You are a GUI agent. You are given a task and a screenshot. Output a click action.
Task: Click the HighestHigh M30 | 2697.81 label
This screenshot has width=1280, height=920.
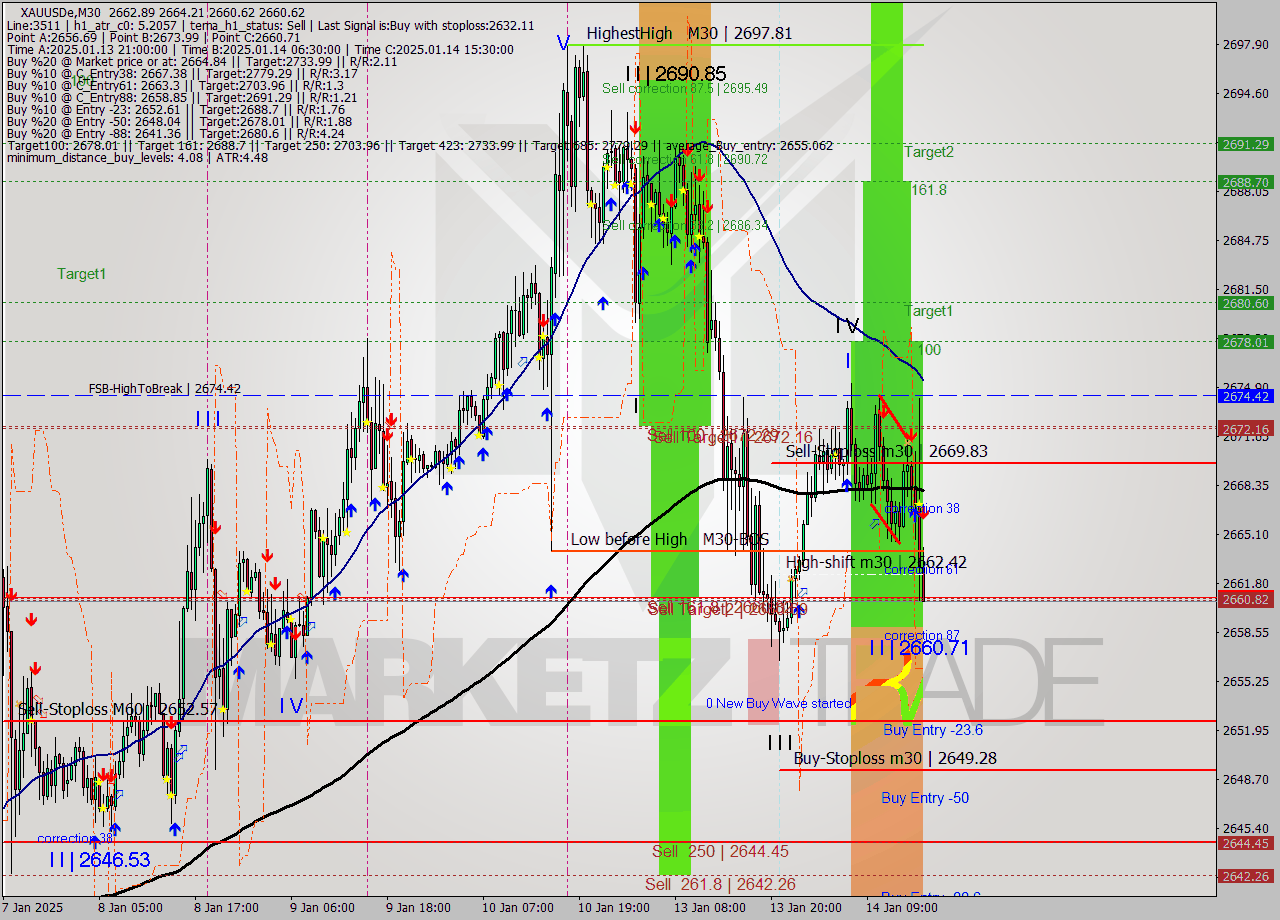tap(689, 33)
